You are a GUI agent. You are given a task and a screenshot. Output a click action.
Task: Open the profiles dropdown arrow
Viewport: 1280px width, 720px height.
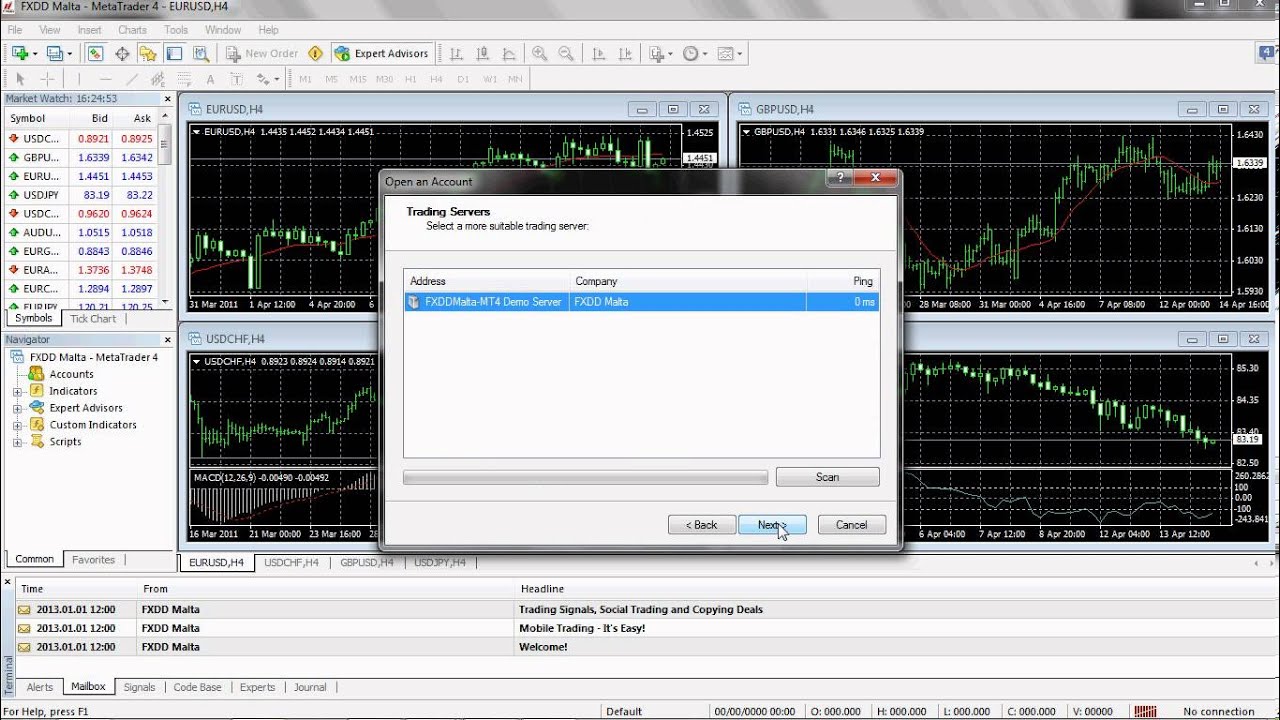coord(68,53)
